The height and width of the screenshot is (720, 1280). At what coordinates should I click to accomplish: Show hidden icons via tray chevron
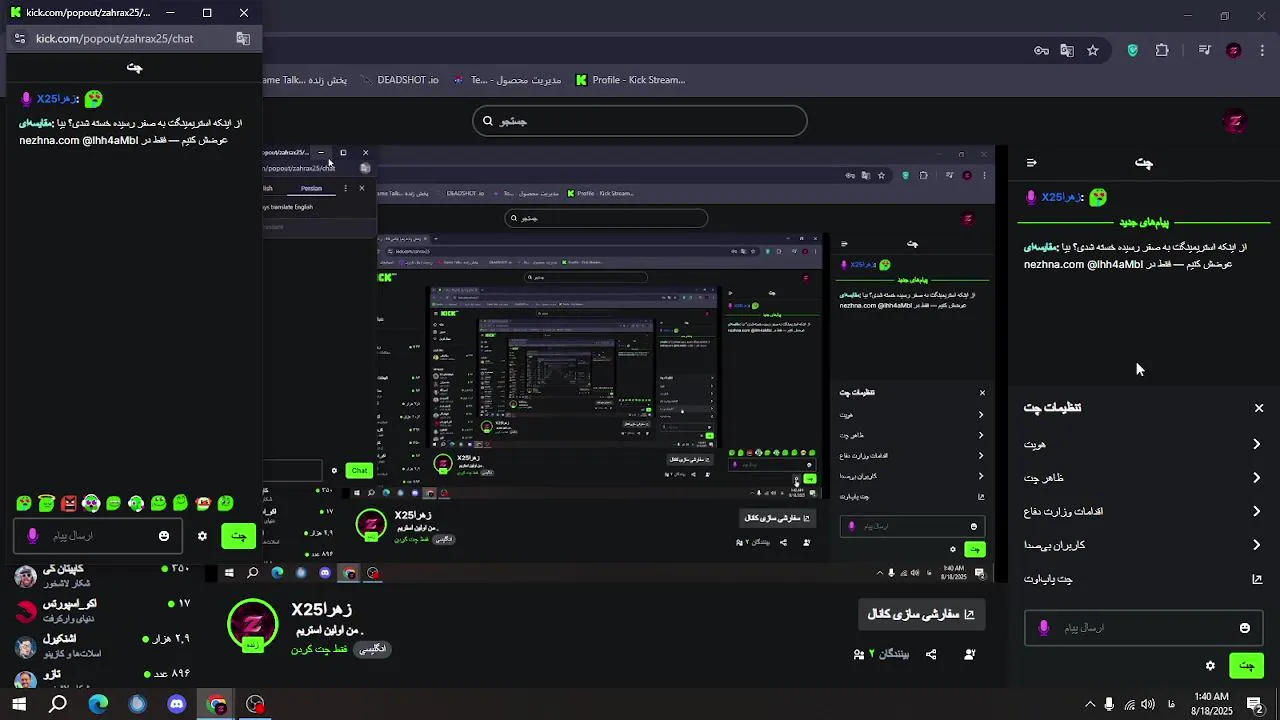1090,704
